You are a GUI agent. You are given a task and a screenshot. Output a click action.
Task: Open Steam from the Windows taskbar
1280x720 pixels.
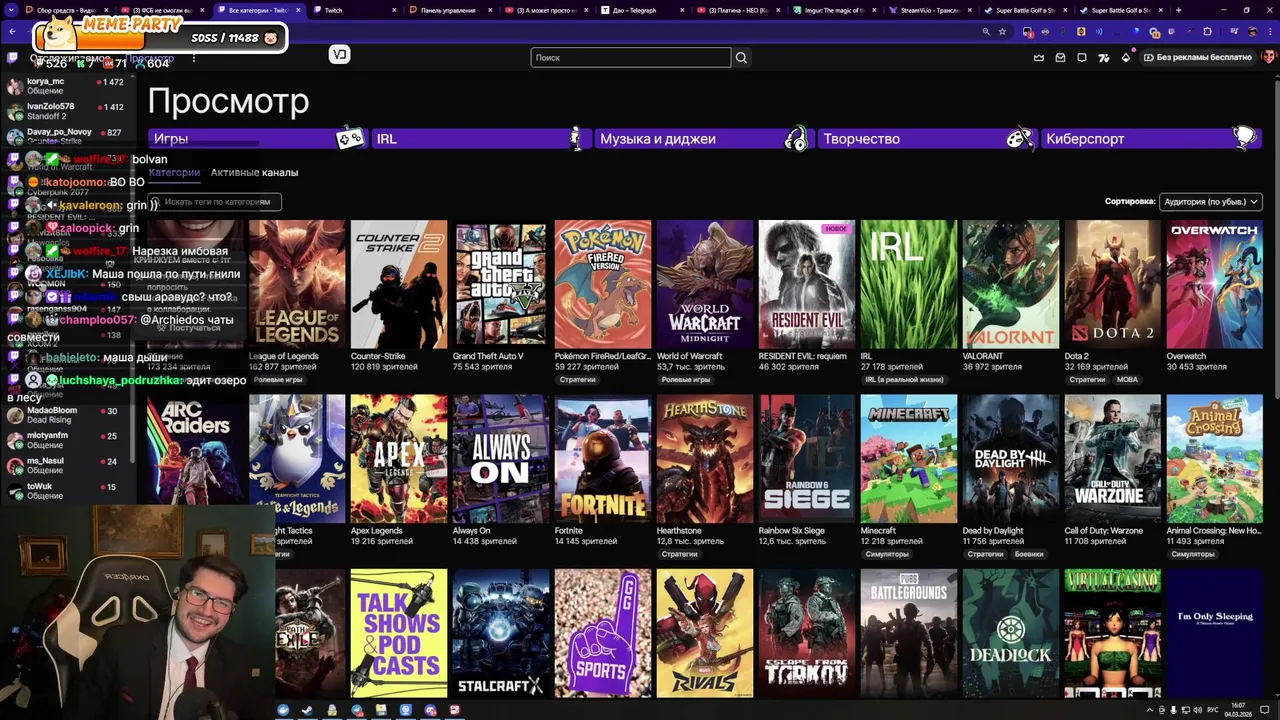(307, 710)
